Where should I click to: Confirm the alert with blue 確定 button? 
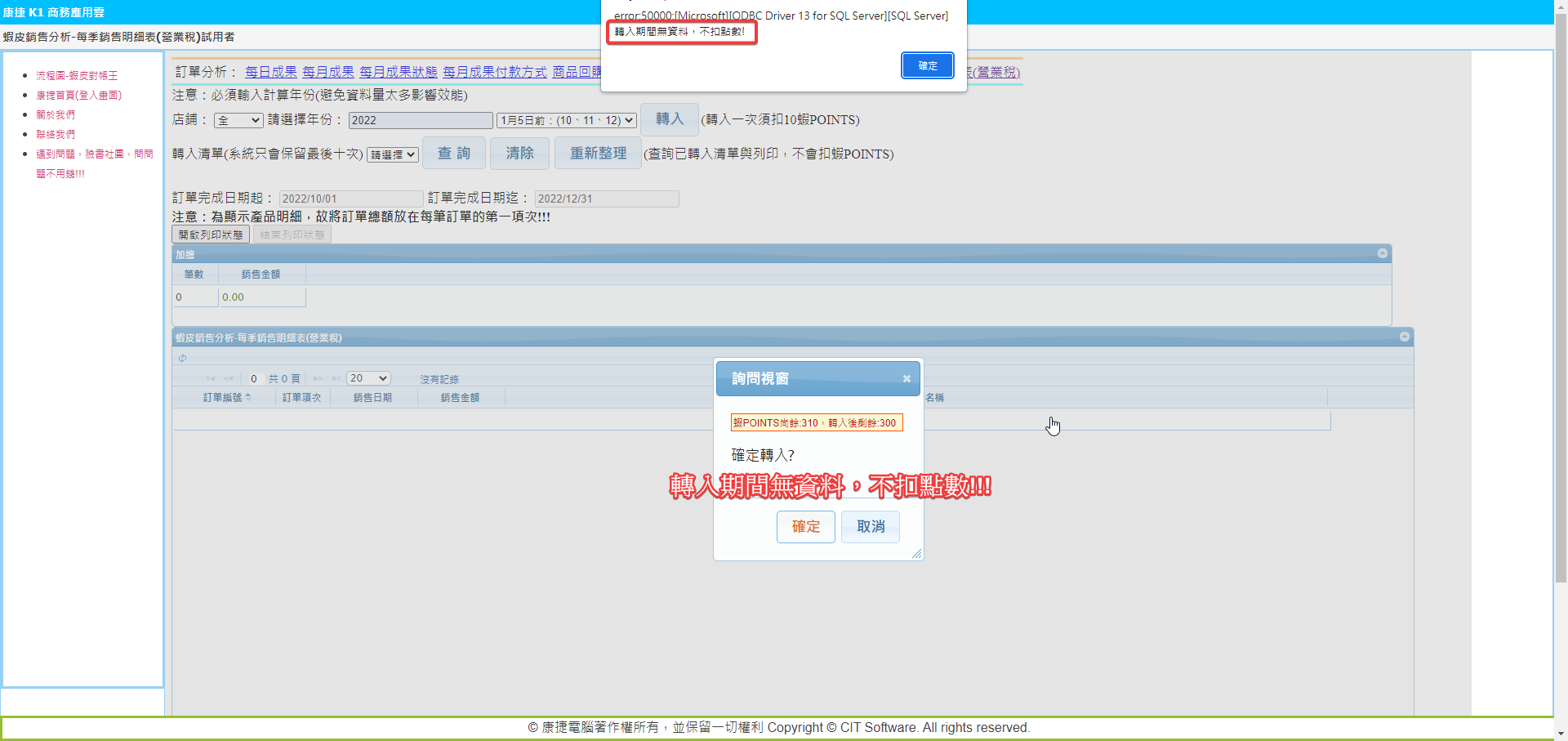tap(927, 65)
